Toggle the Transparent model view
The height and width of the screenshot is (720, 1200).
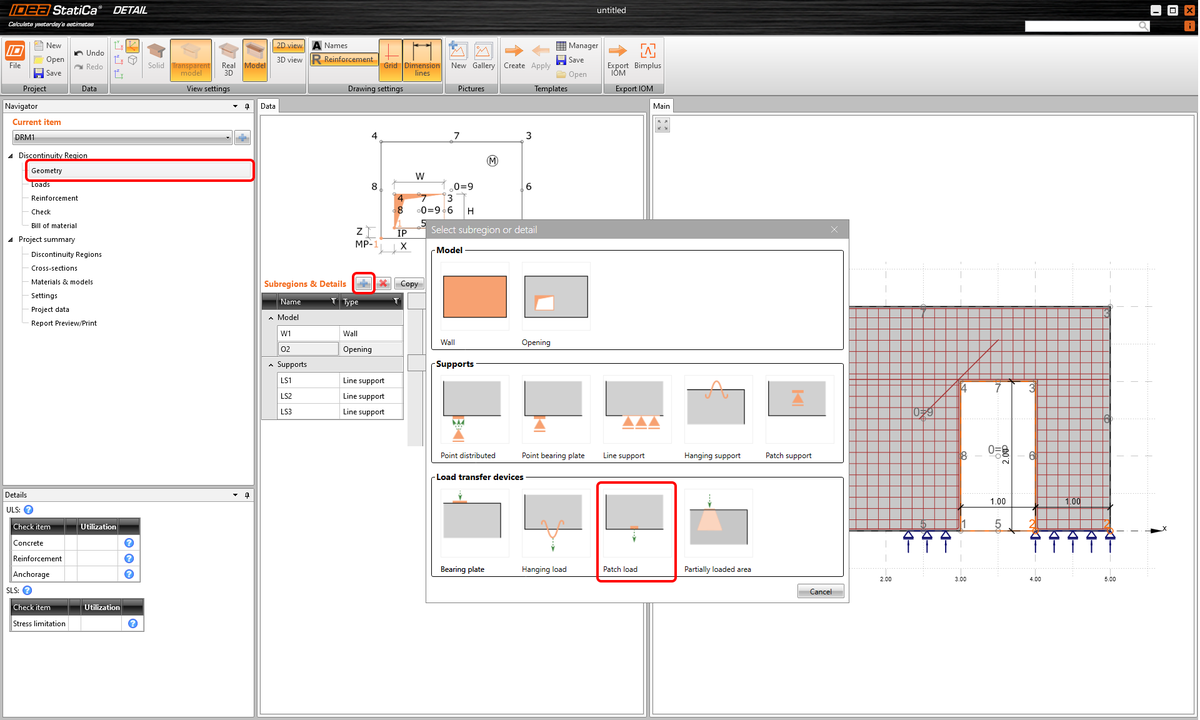coord(191,60)
